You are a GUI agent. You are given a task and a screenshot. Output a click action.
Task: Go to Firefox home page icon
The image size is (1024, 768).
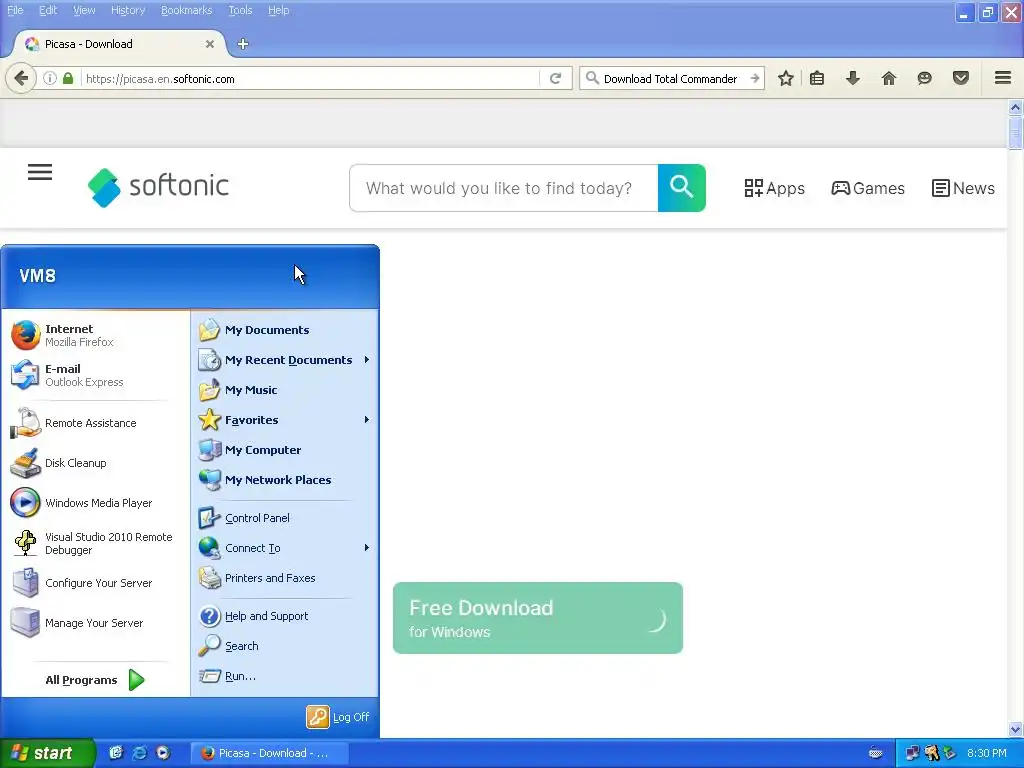coord(889,78)
